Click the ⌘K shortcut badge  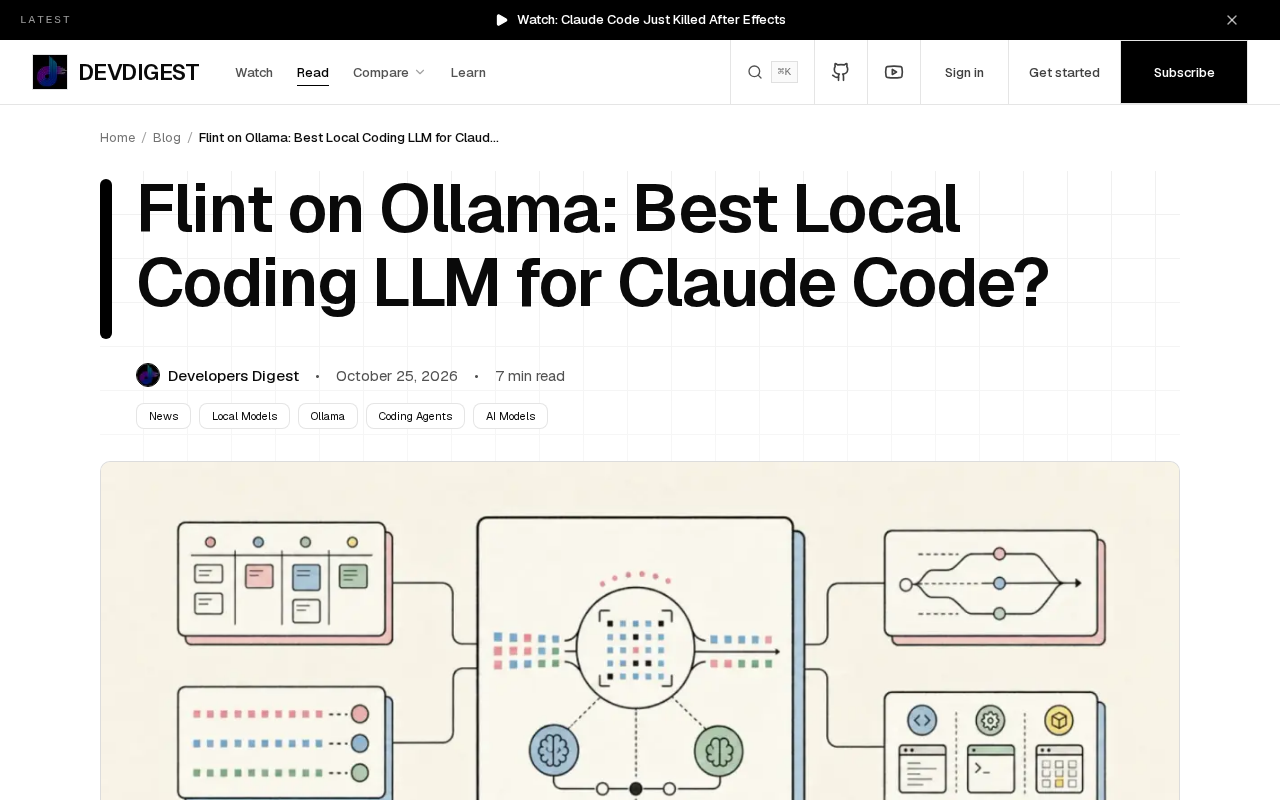(784, 72)
